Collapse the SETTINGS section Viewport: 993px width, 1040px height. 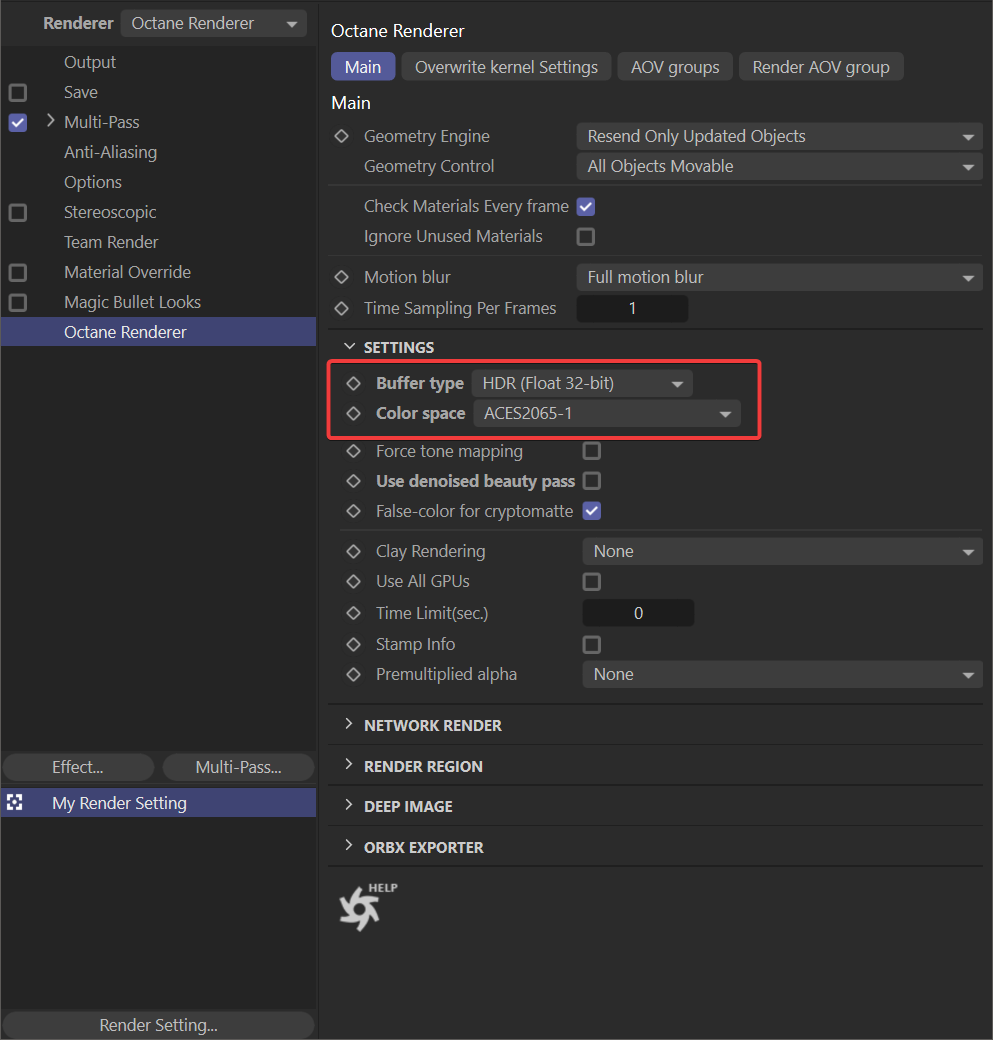[350, 347]
